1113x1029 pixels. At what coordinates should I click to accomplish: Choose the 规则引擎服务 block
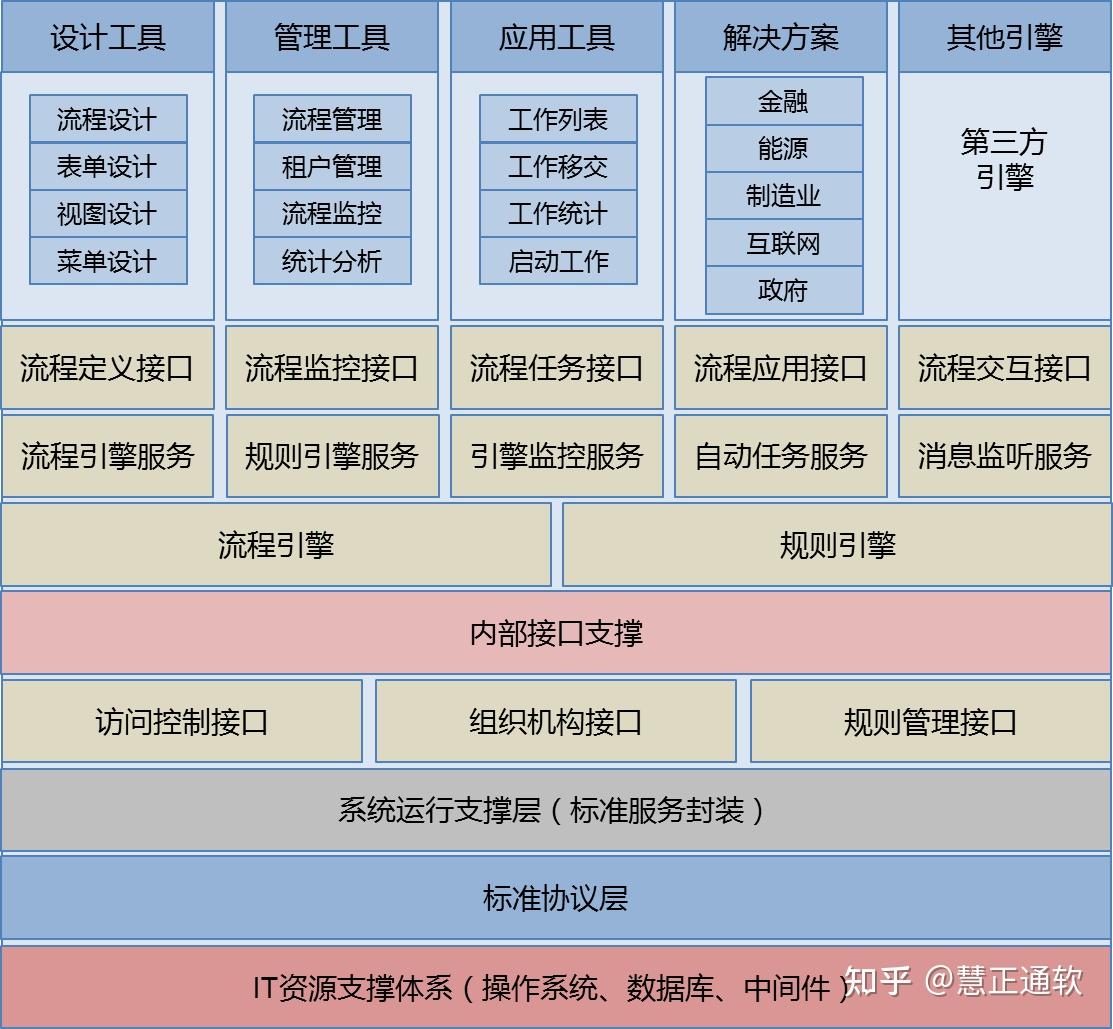coord(332,456)
